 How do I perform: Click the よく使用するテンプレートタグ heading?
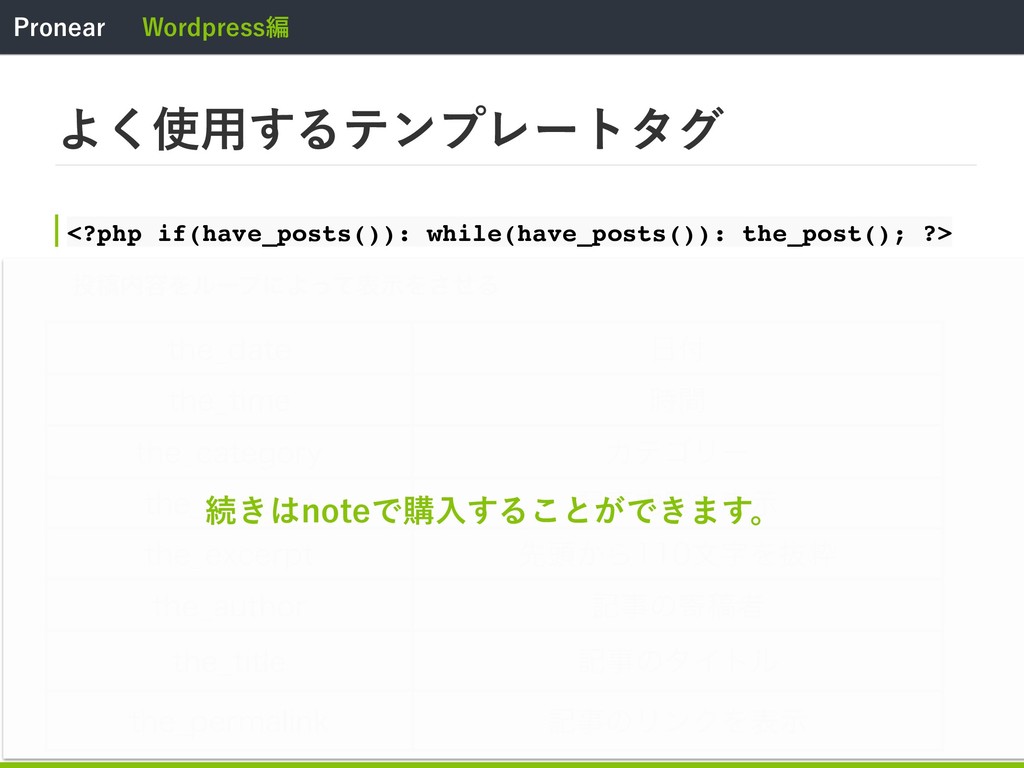392,129
